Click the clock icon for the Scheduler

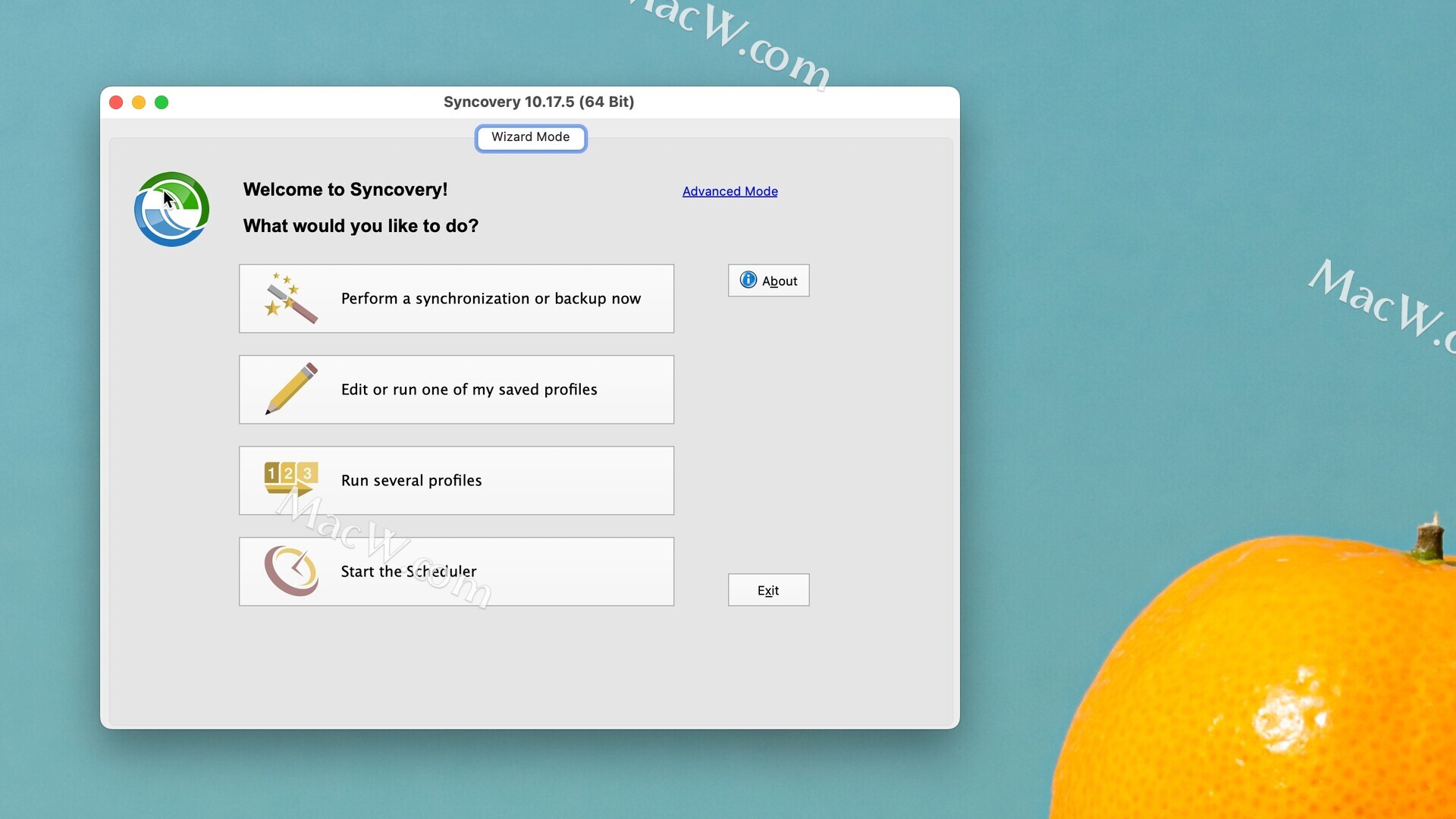pos(291,571)
